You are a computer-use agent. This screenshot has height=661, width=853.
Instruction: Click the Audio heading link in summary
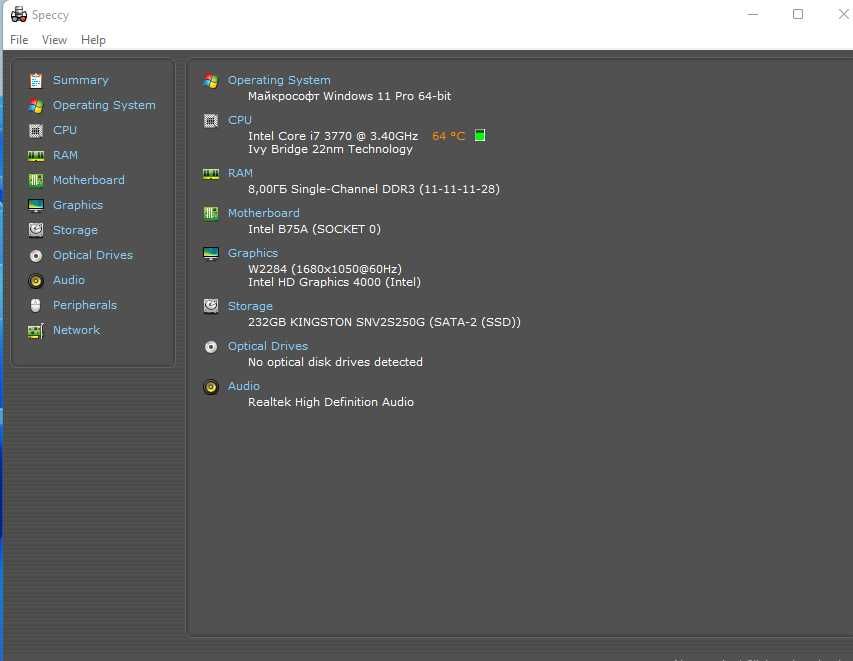tap(243, 386)
